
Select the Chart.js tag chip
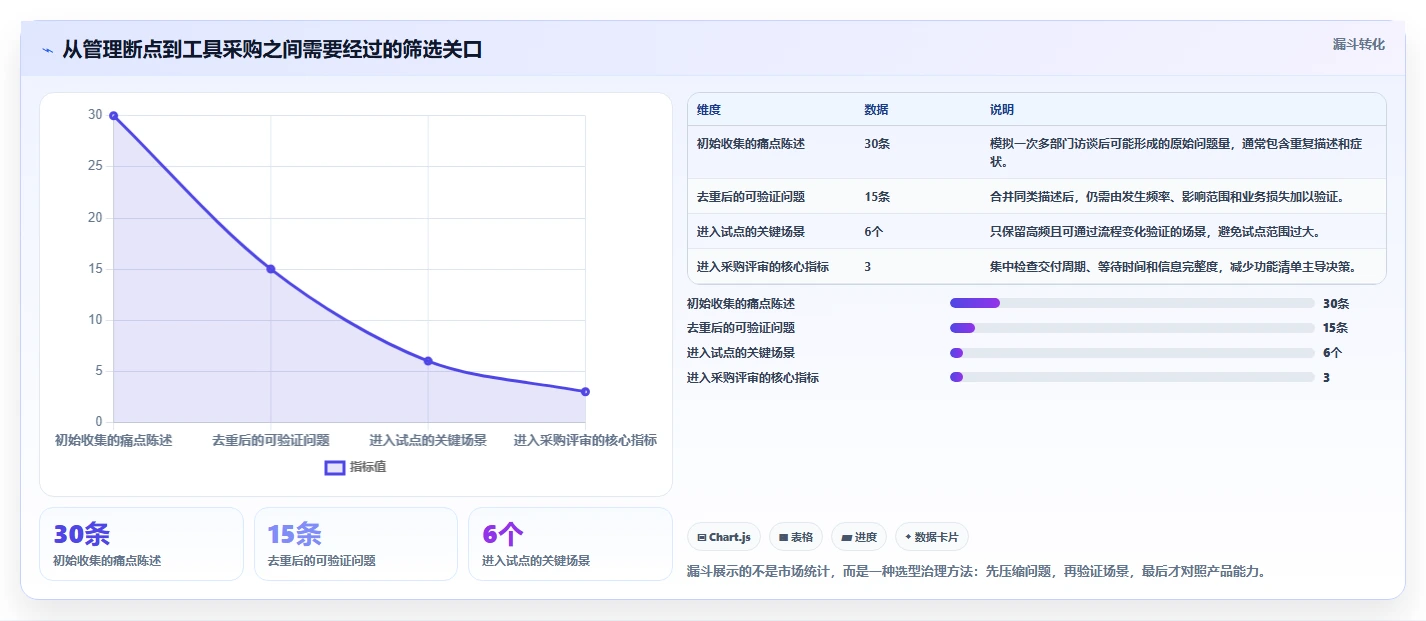(724, 537)
